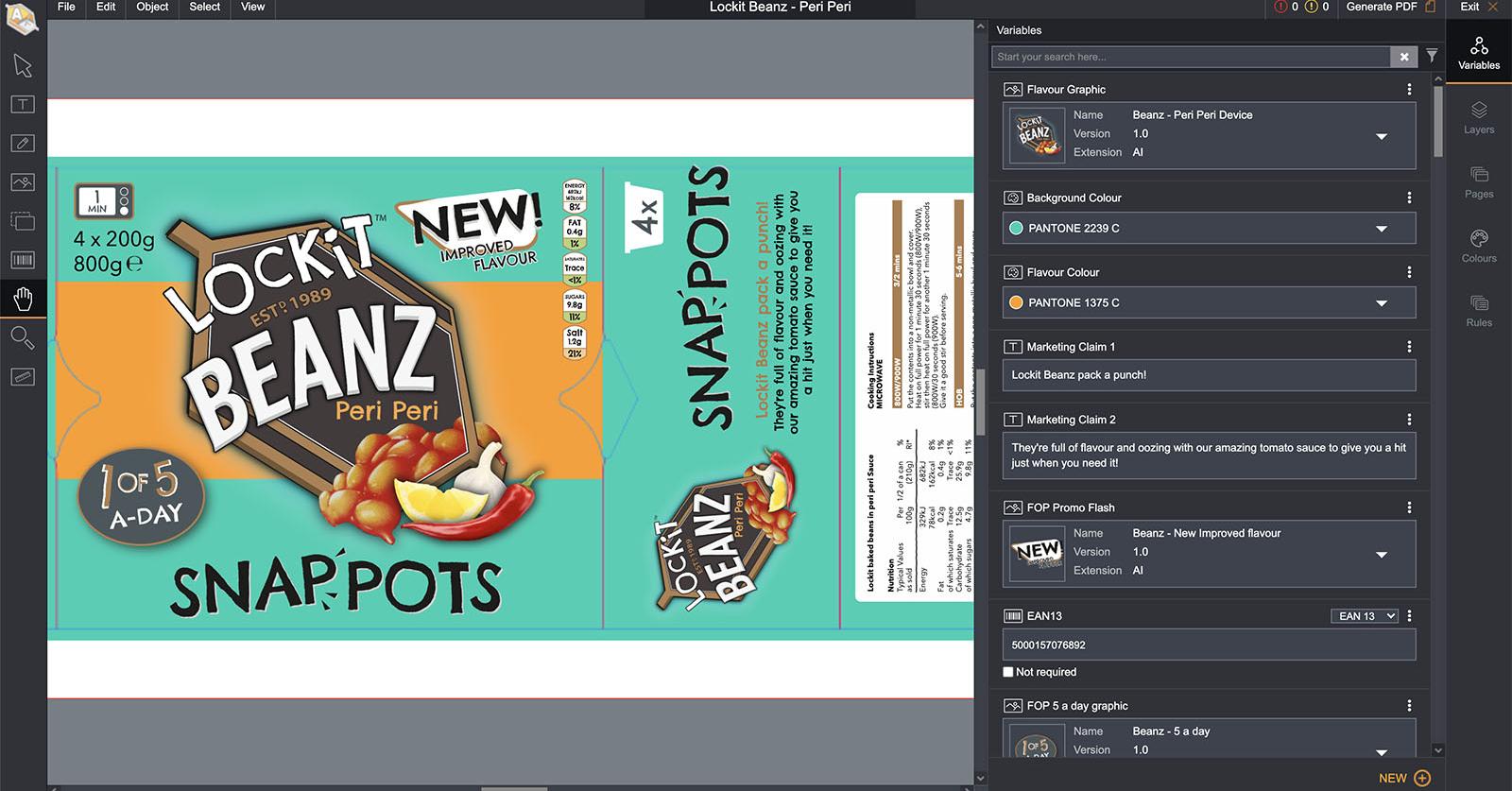Activate the magnifier zoom tool
The width and height of the screenshot is (1512, 791).
(23, 338)
